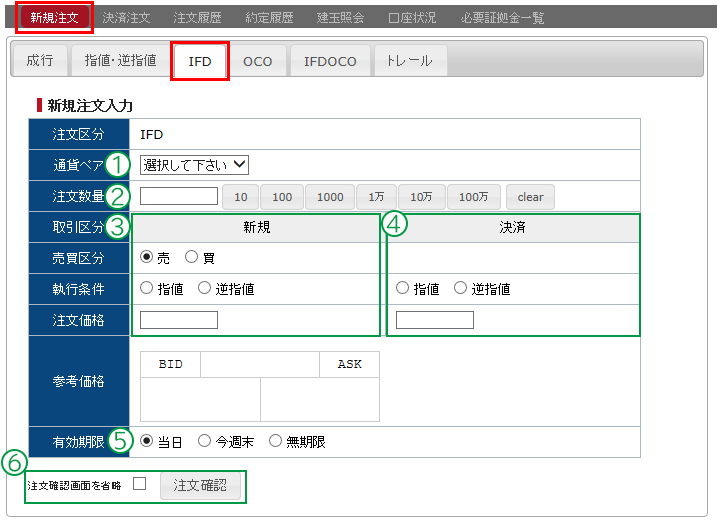
Task: Set 有効期限 to 今週末
Action: click(204, 441)
